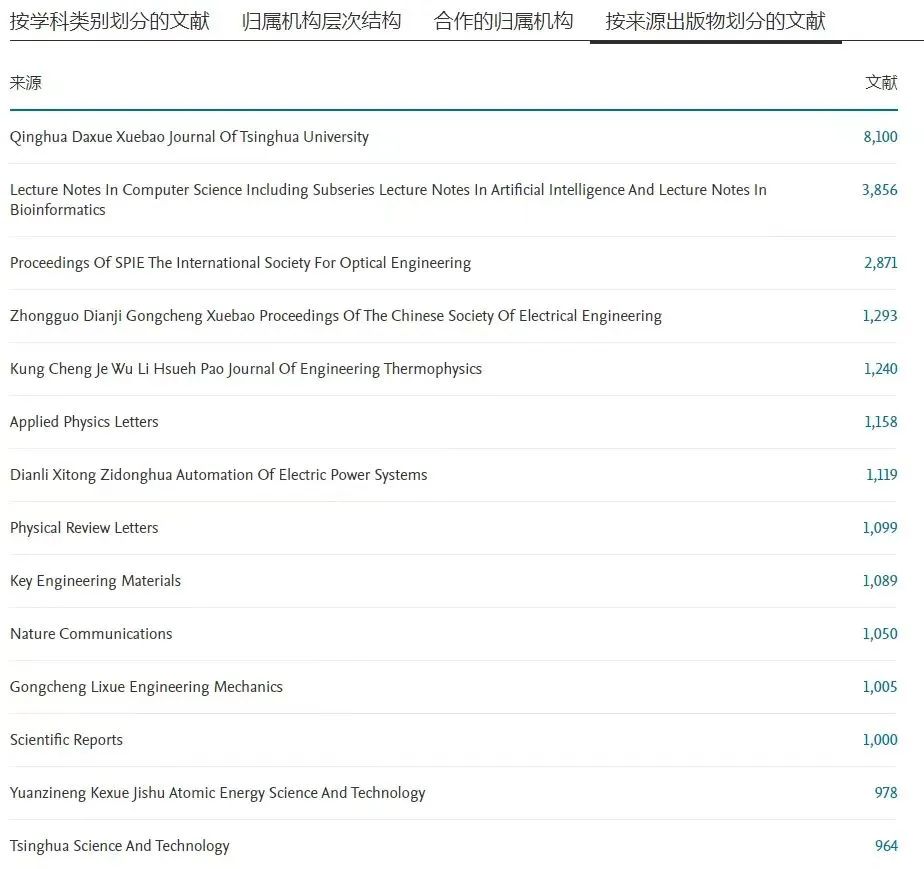Click the 来源 column header
The width and height of the screenshot is (924, 869).
point(26,83)
